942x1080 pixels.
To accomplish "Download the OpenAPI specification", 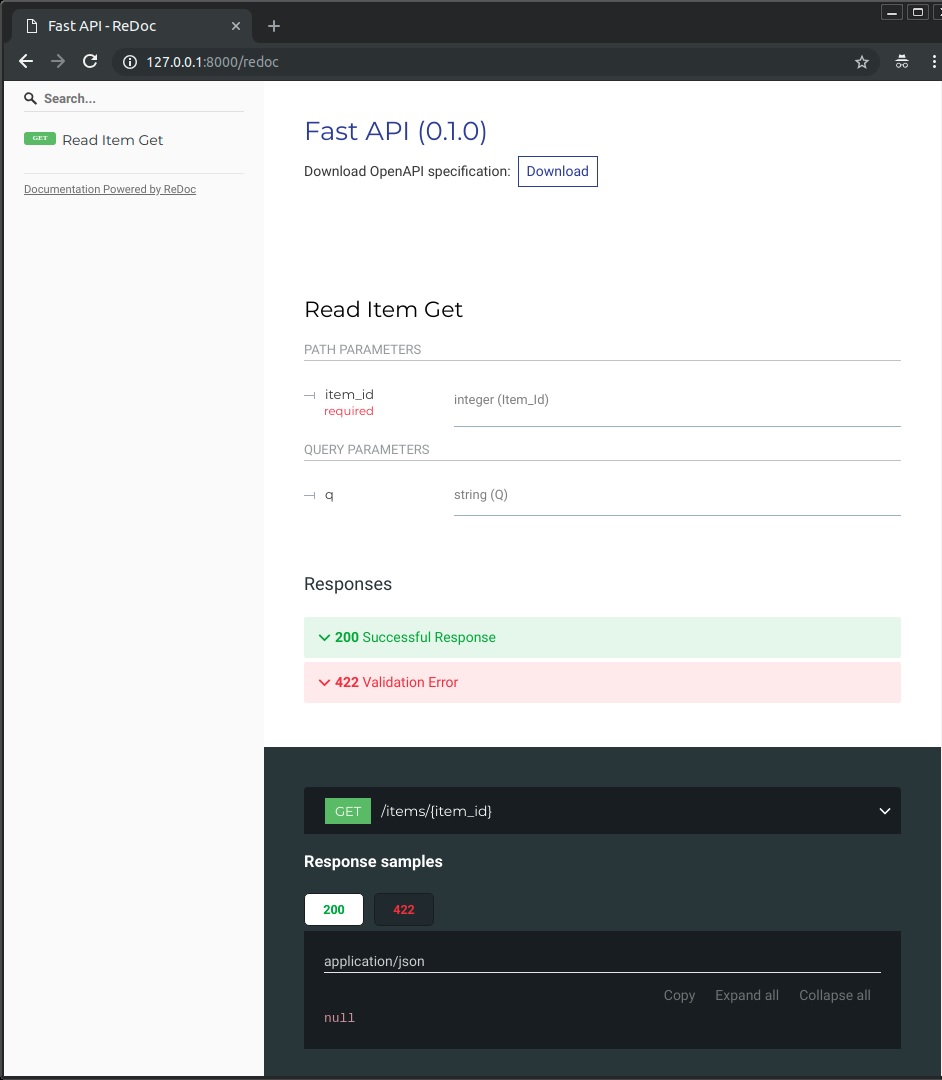I will (557, 171).
